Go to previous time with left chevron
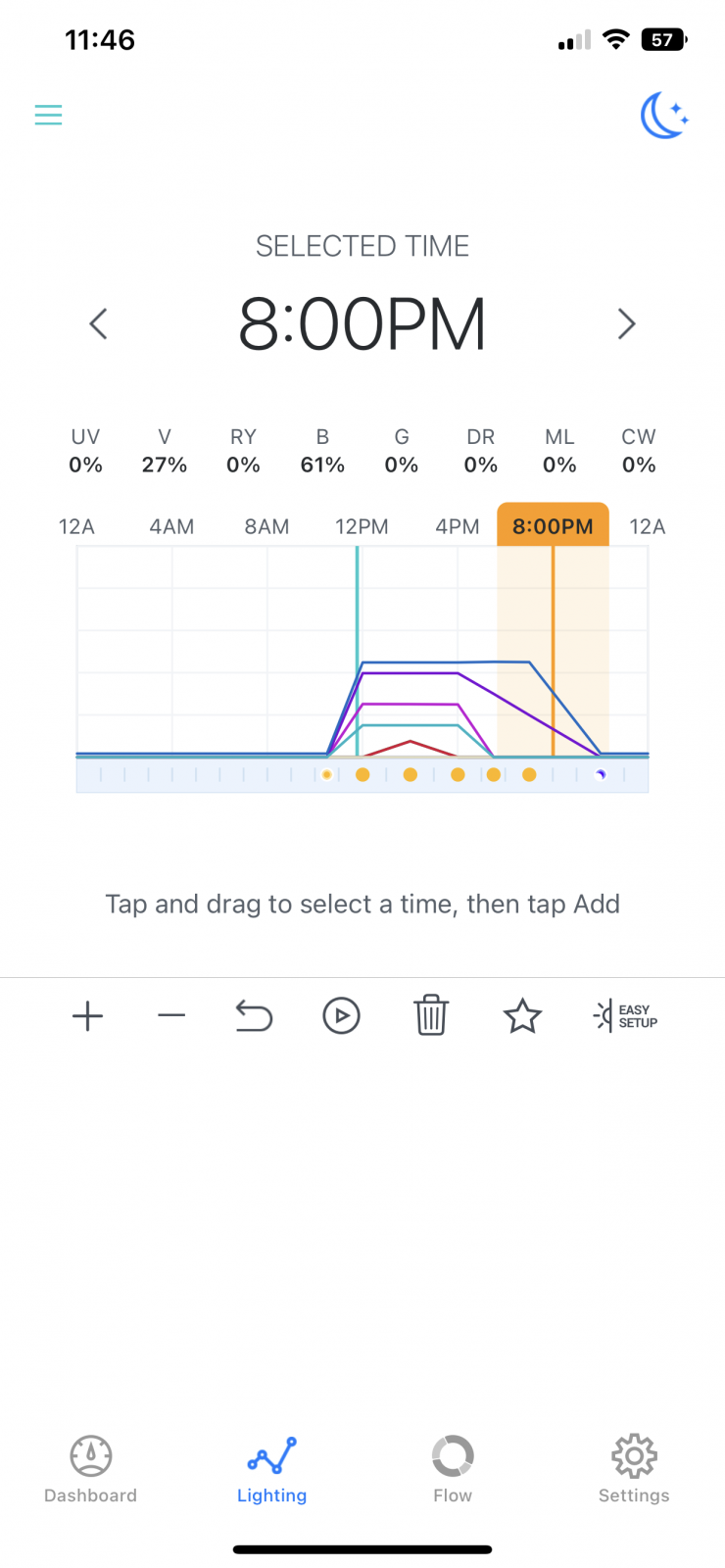The image size is (725, 1568). click(x=98, y=323)
